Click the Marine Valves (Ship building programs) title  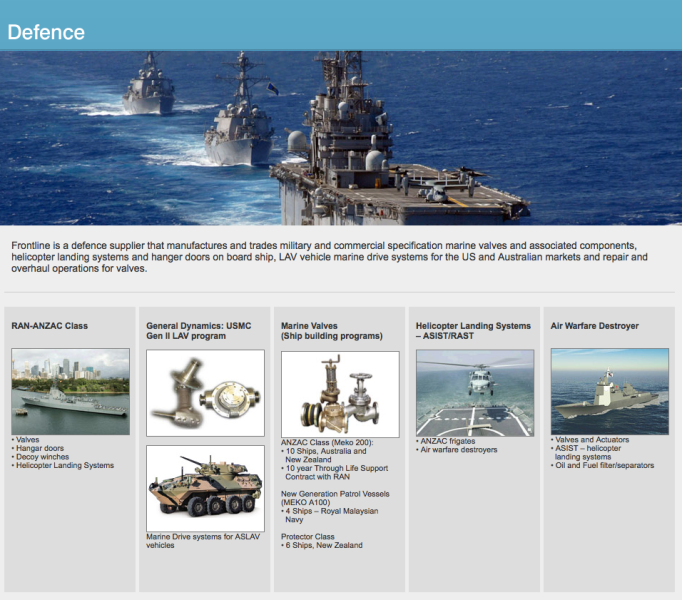331,331
